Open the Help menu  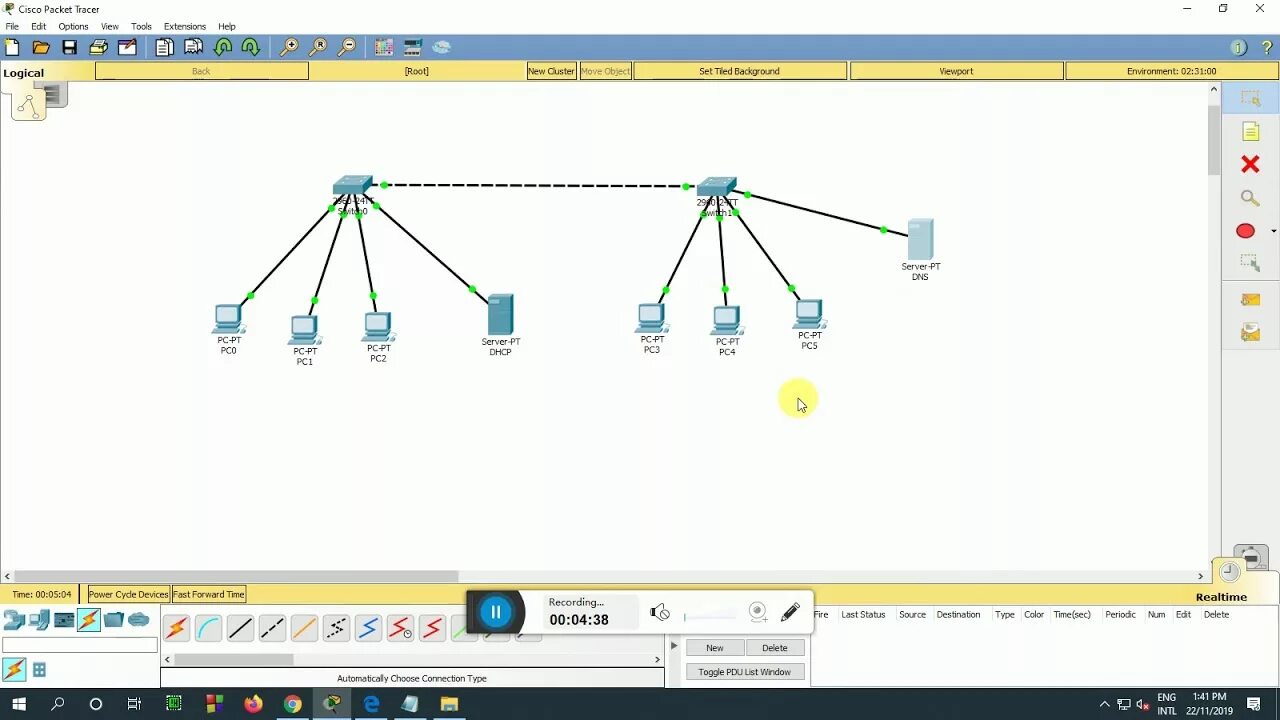tap(227, 26)
